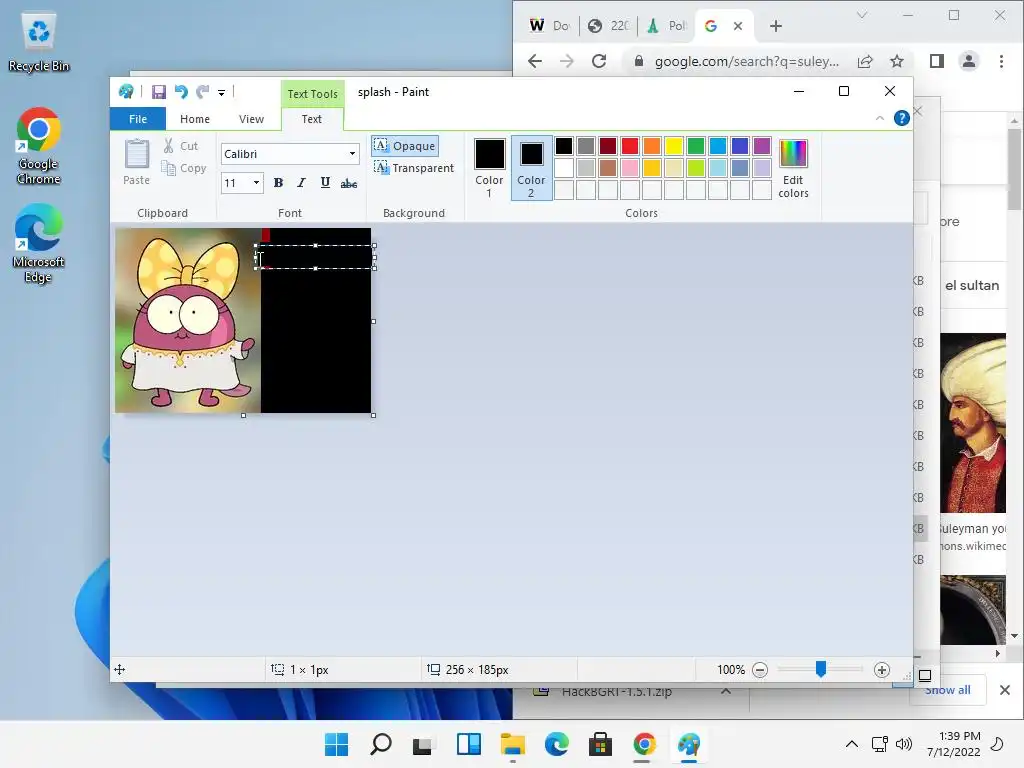Screen dimensions: 1024x768
Task: Open the Chrome profile avatar
Action: coord(968,61)
